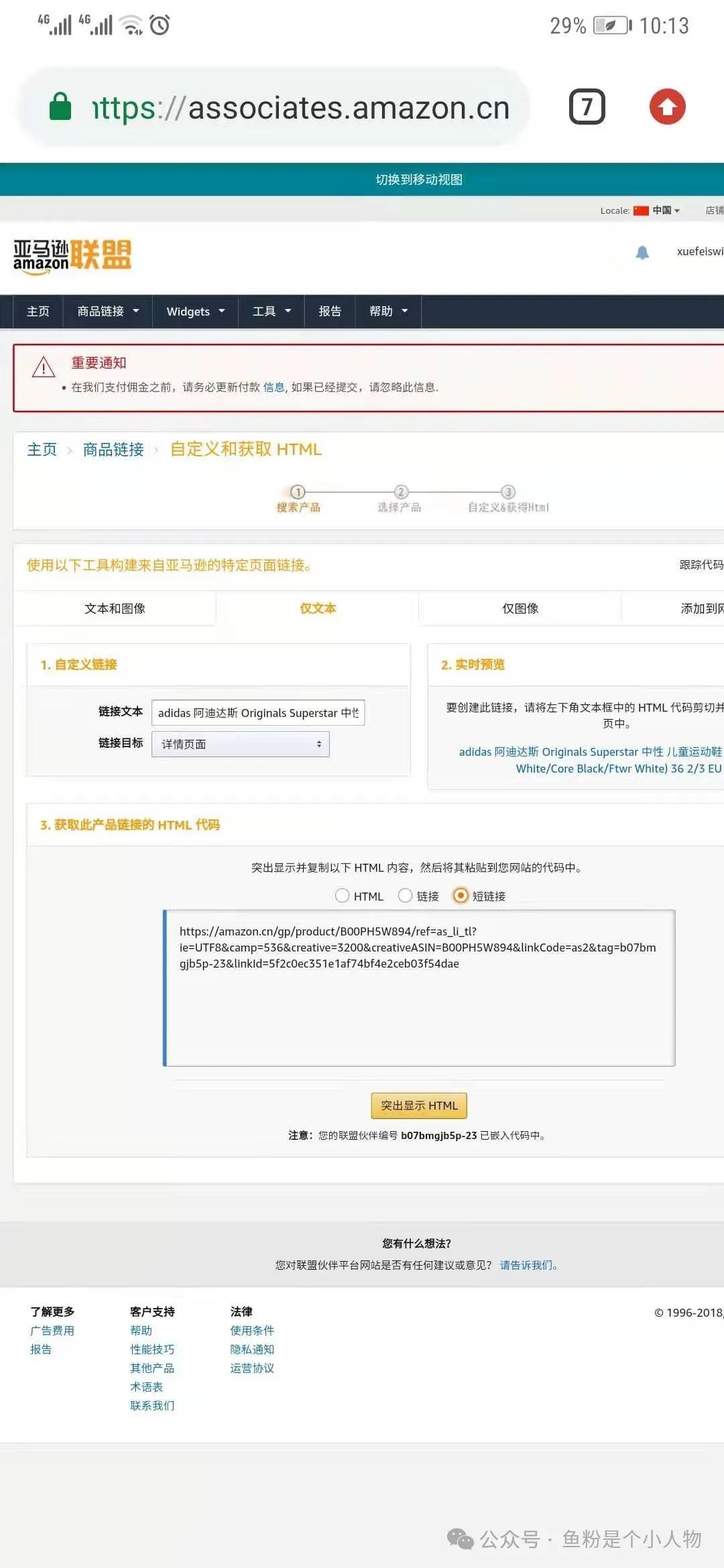
Task: Select the HTML radio button
Action: coord(342,896)
